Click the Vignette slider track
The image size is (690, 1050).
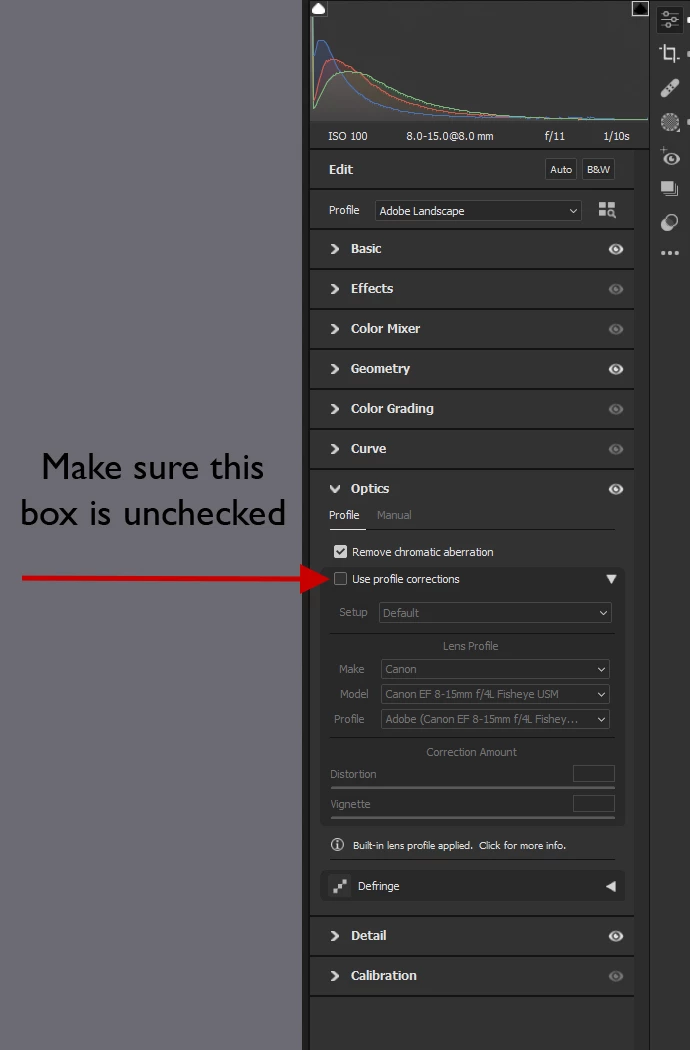(472, 818)
